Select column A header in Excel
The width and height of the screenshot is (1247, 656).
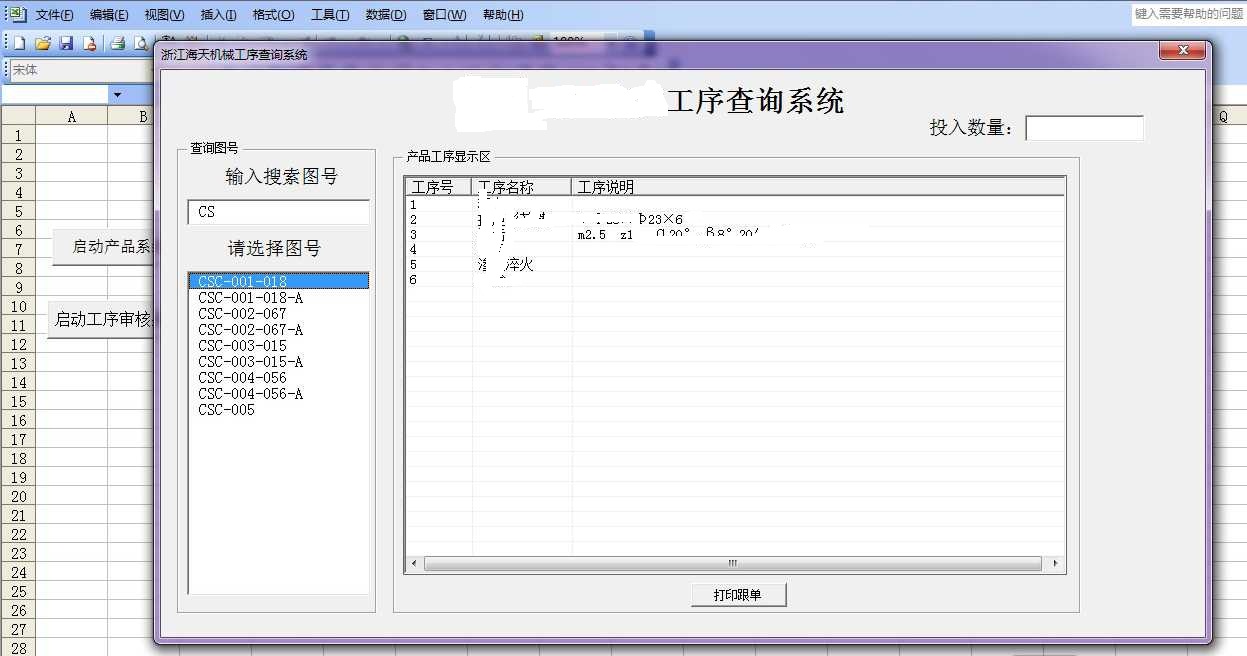(72, 117)
